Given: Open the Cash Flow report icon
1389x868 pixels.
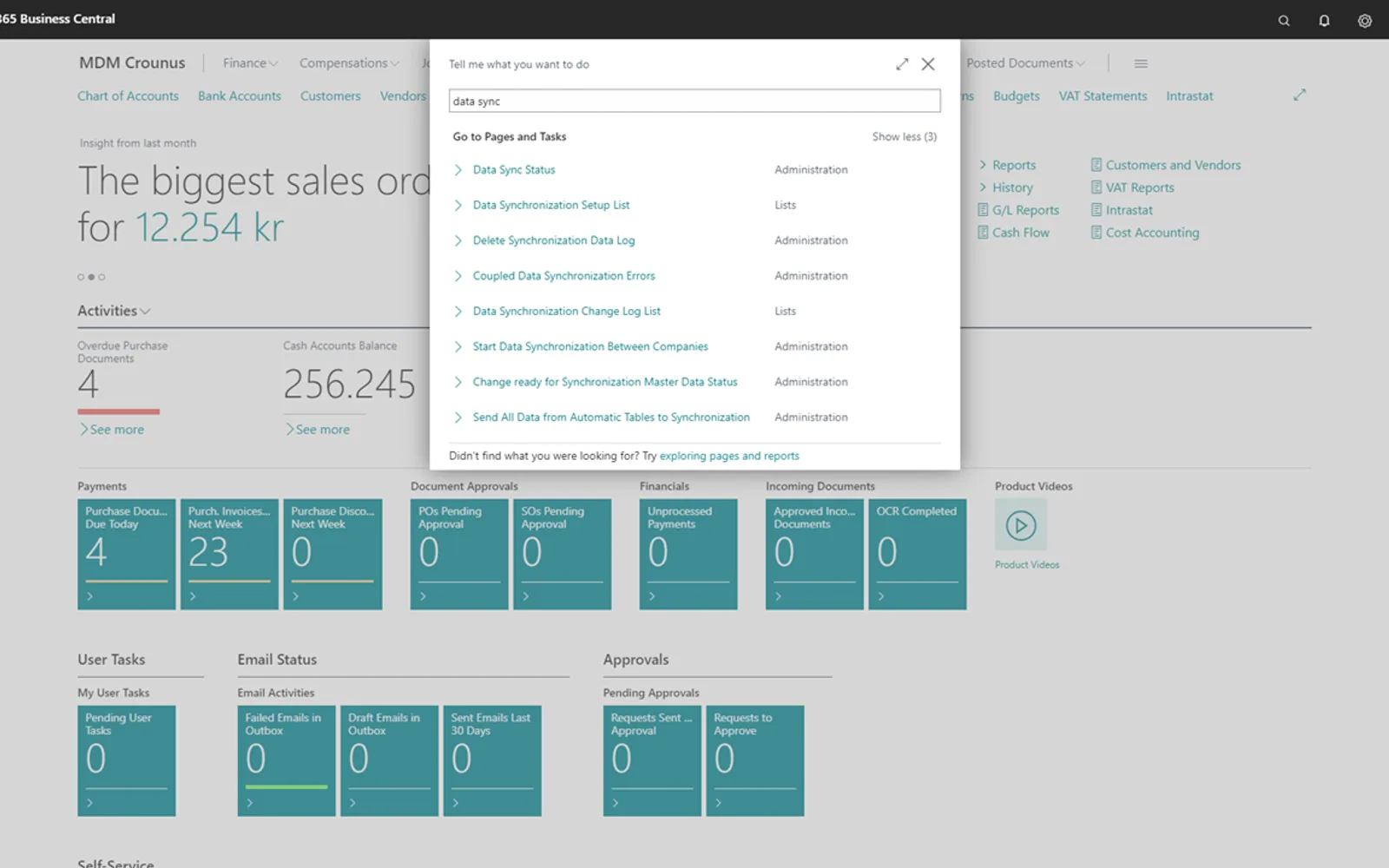Looking at the screenshot, I should pos(983,233).
